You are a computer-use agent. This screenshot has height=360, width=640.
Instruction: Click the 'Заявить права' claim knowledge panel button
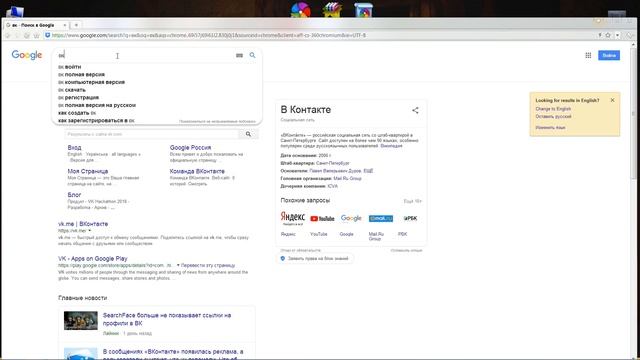click(315, 258)
